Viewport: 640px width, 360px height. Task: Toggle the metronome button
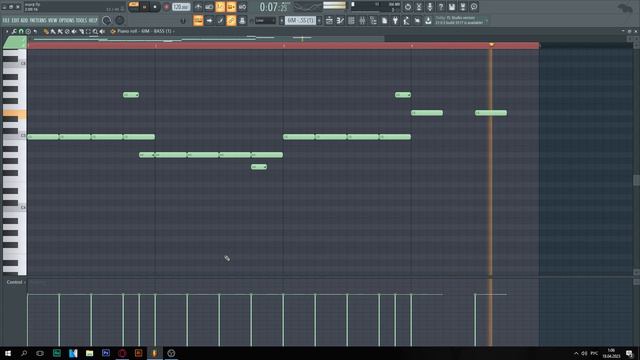(x=198, y=7)
